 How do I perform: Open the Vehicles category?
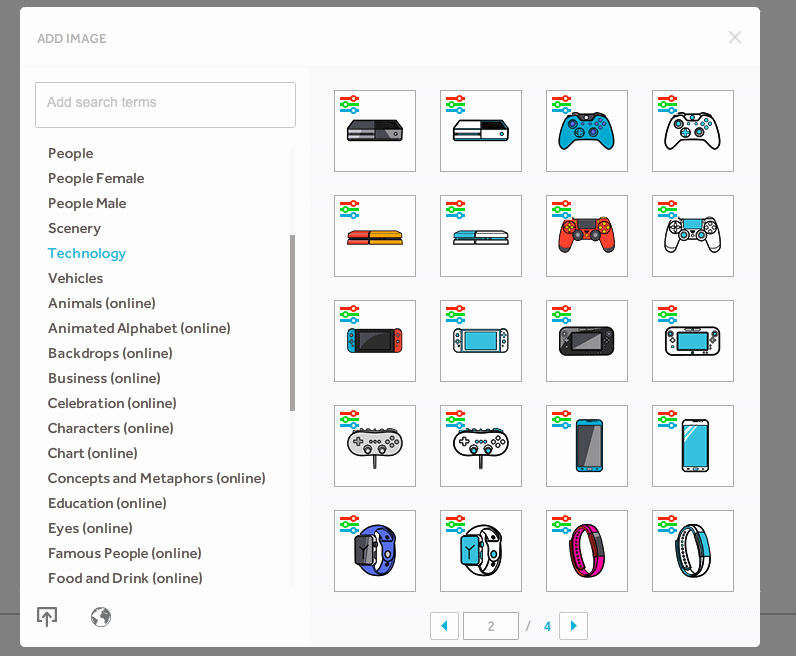click(x=75, y=278)
